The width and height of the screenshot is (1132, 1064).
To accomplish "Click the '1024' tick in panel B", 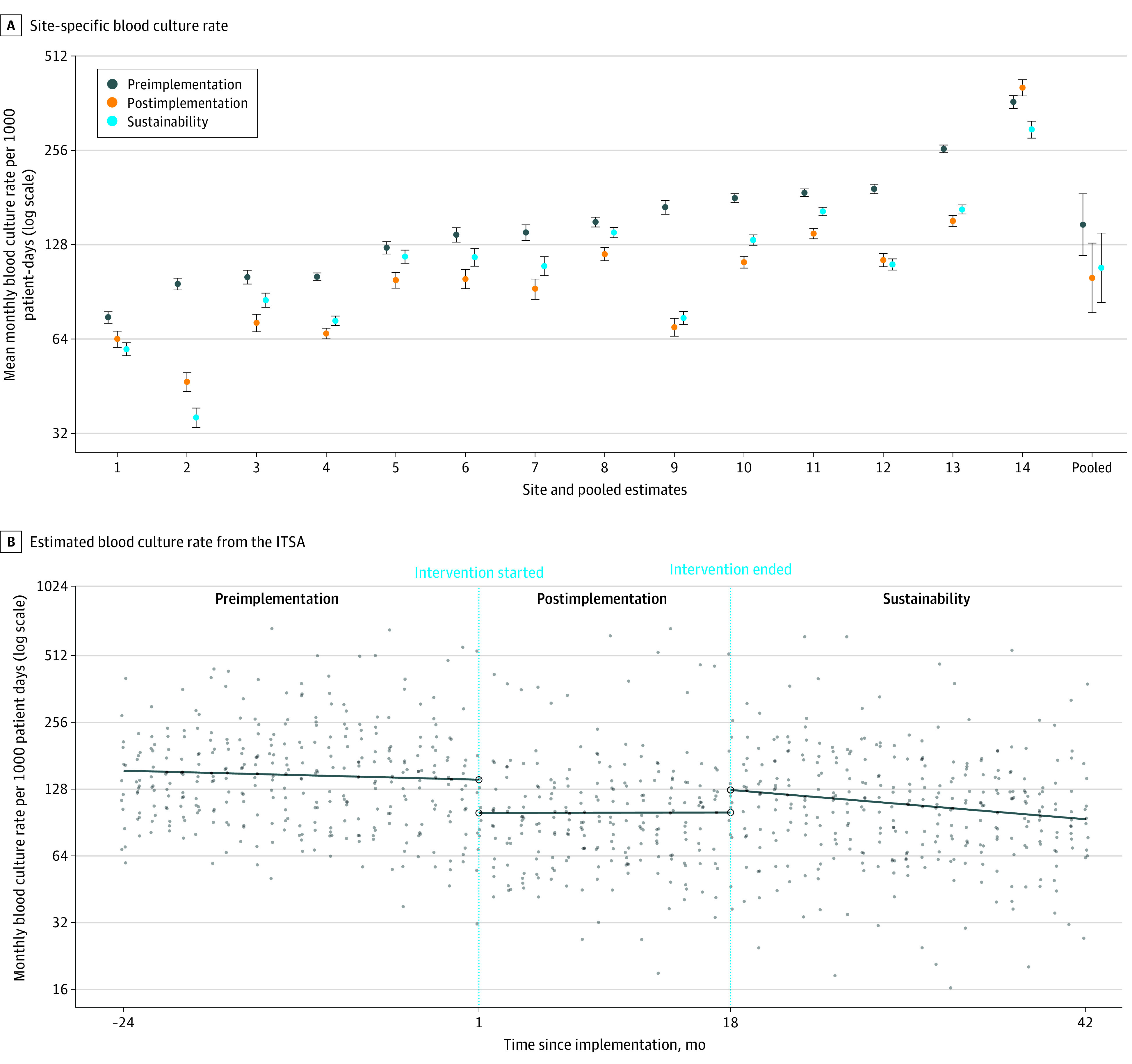I will click(52, 586).
